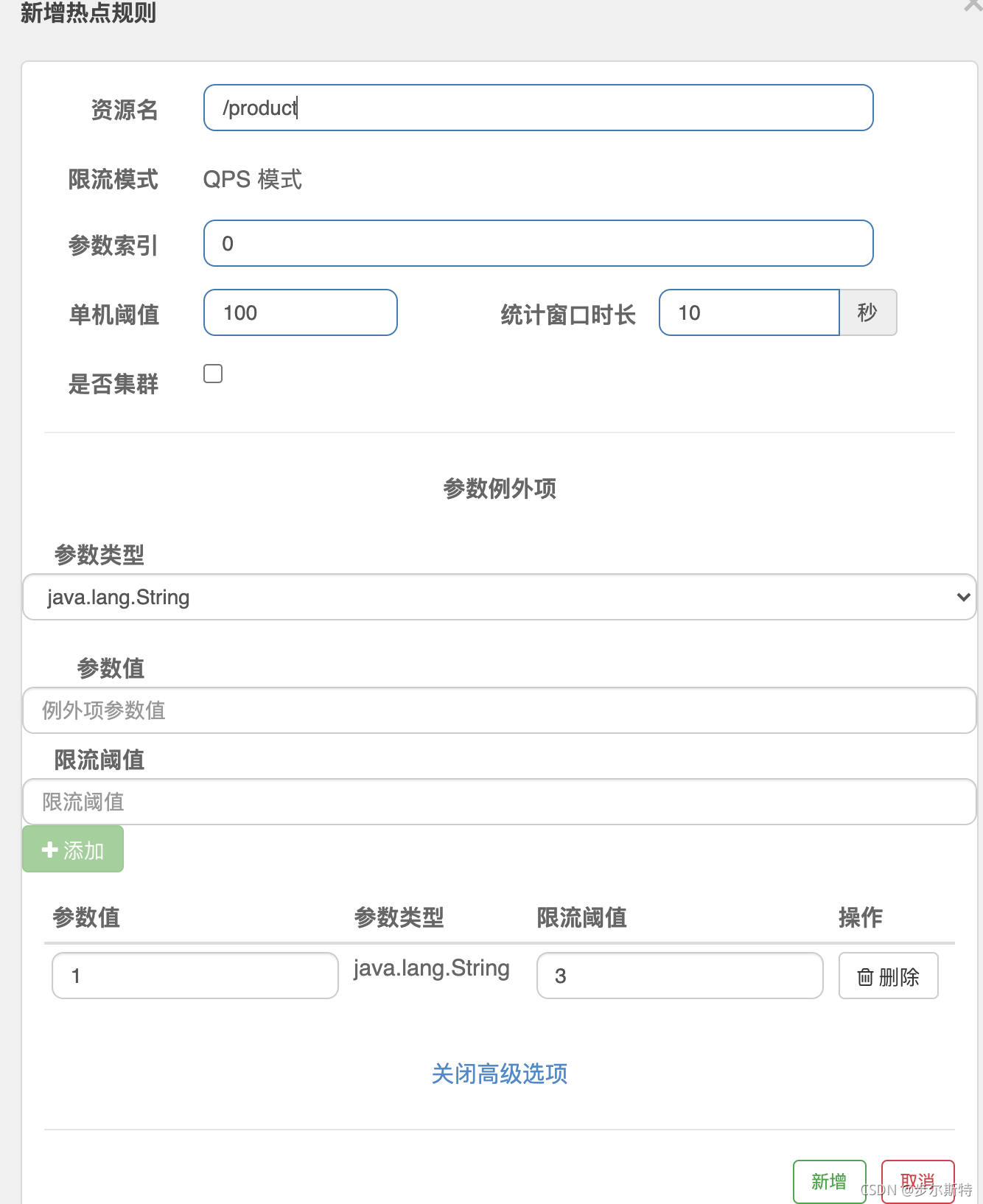The image size is (983, 1204).
Task: Click the 统计窗口时长 input field
Action: point(749,312)
